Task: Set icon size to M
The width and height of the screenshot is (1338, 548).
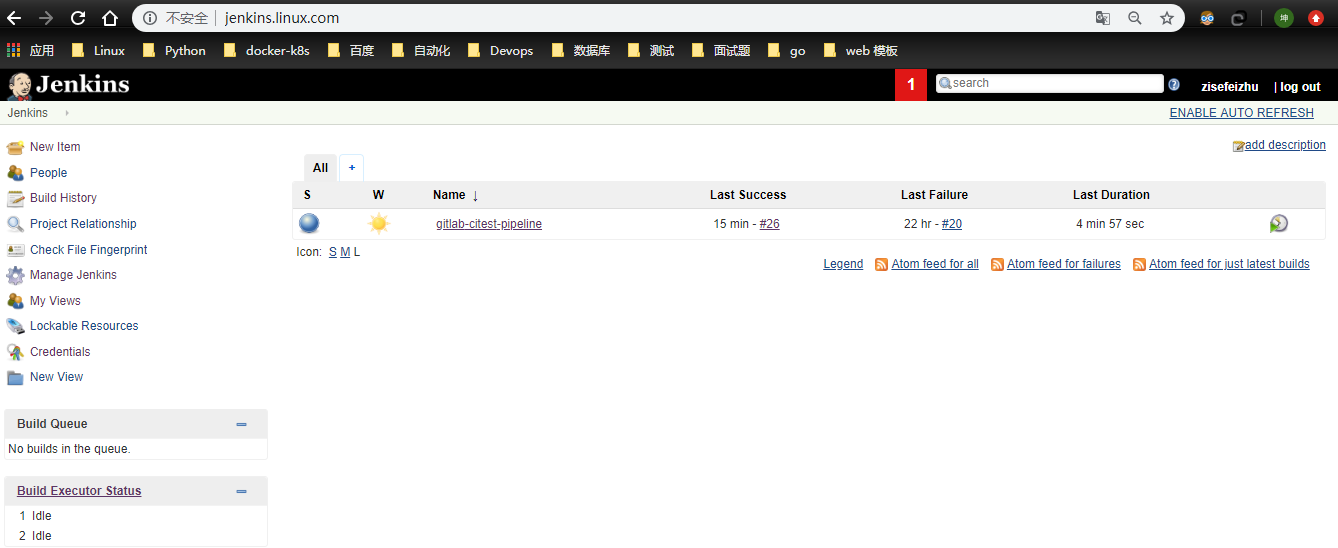Action: tap(345, 252)
